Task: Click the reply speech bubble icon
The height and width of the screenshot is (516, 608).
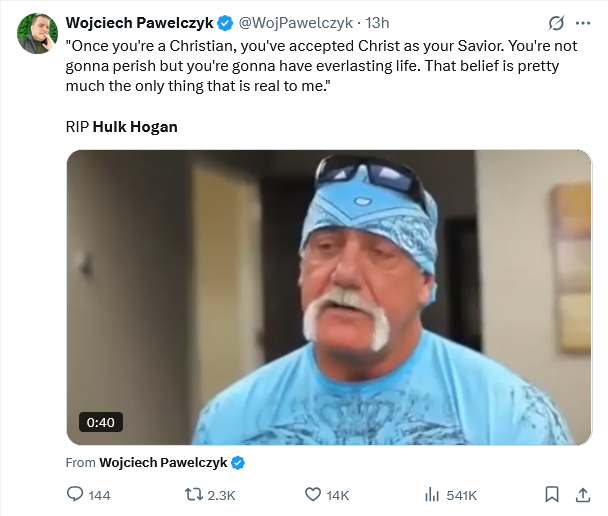Action: 75,494
